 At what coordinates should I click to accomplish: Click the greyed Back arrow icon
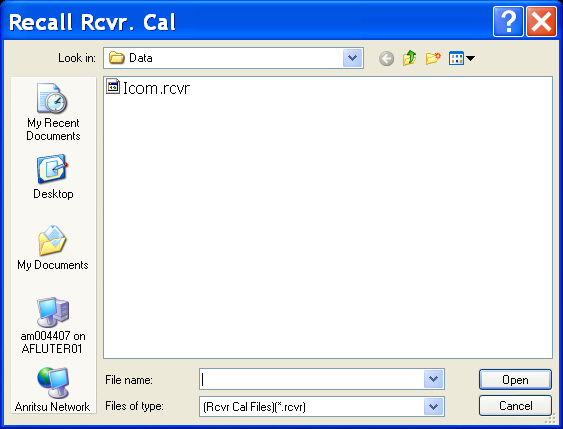click(x=386, y=59)
